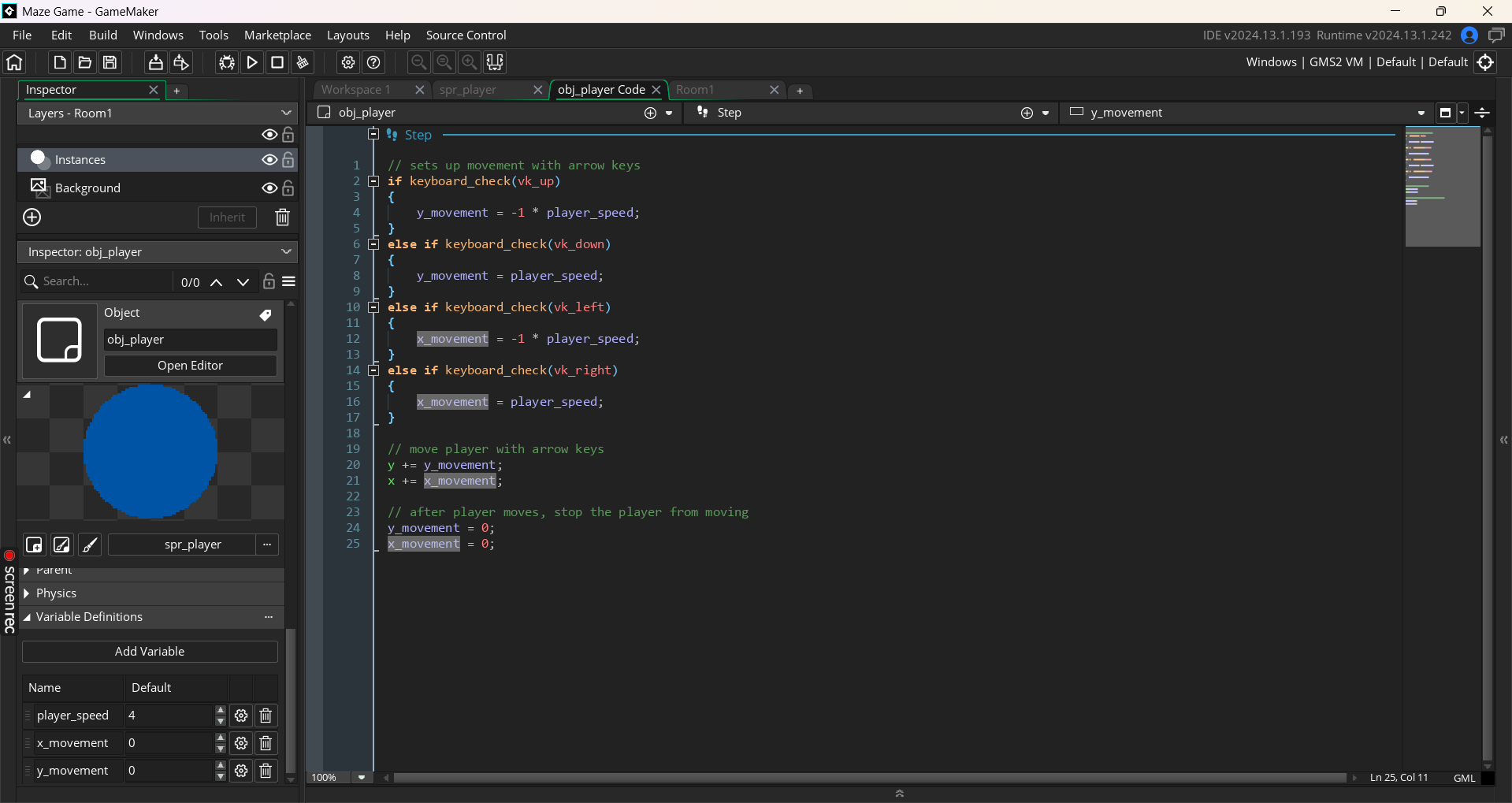This screenshot has height=803, width=1512.
Task: Open the x_movement variable options gear
Action: (241, 743)
